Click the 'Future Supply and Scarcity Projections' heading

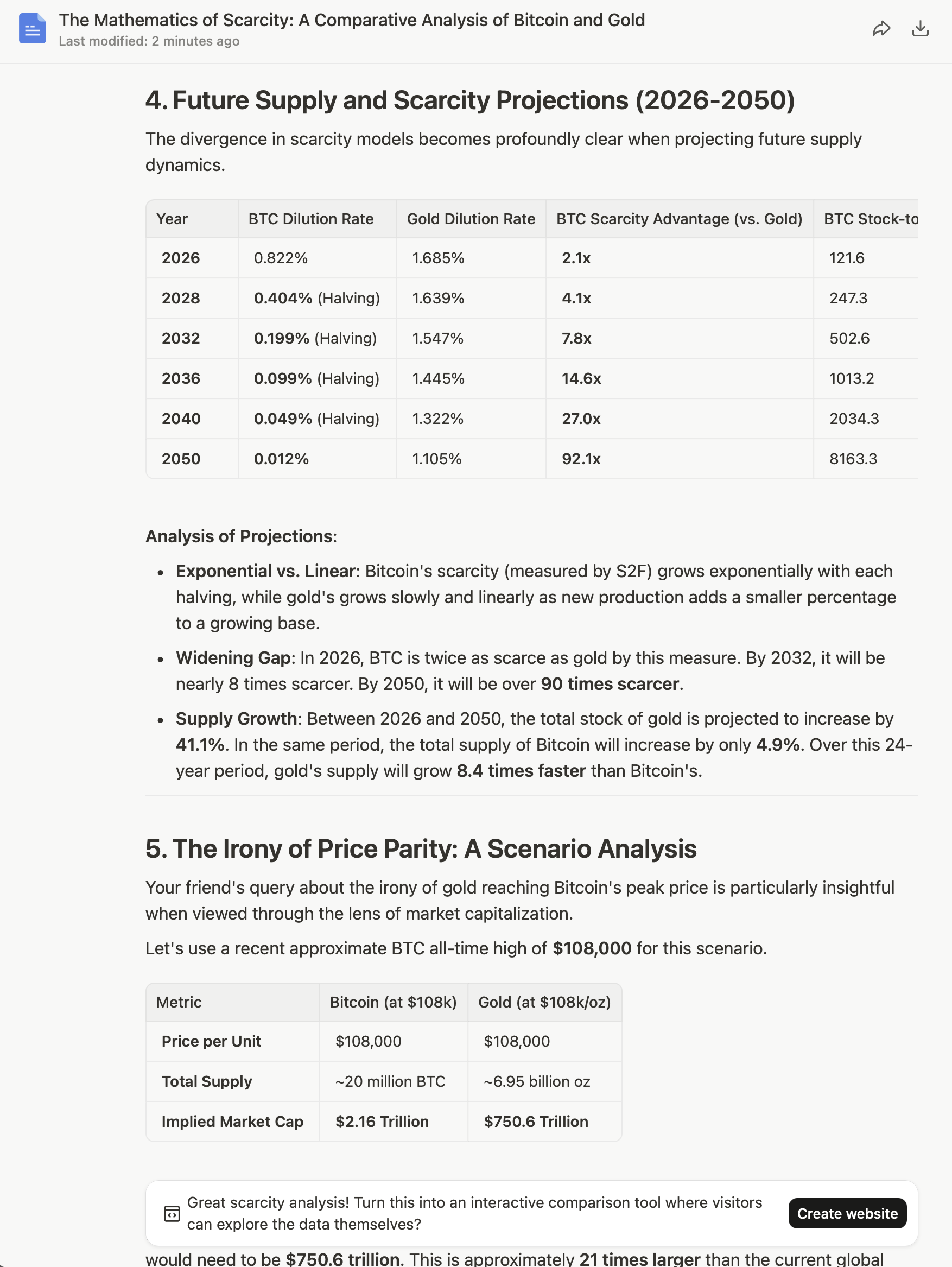tap(469, 100)
